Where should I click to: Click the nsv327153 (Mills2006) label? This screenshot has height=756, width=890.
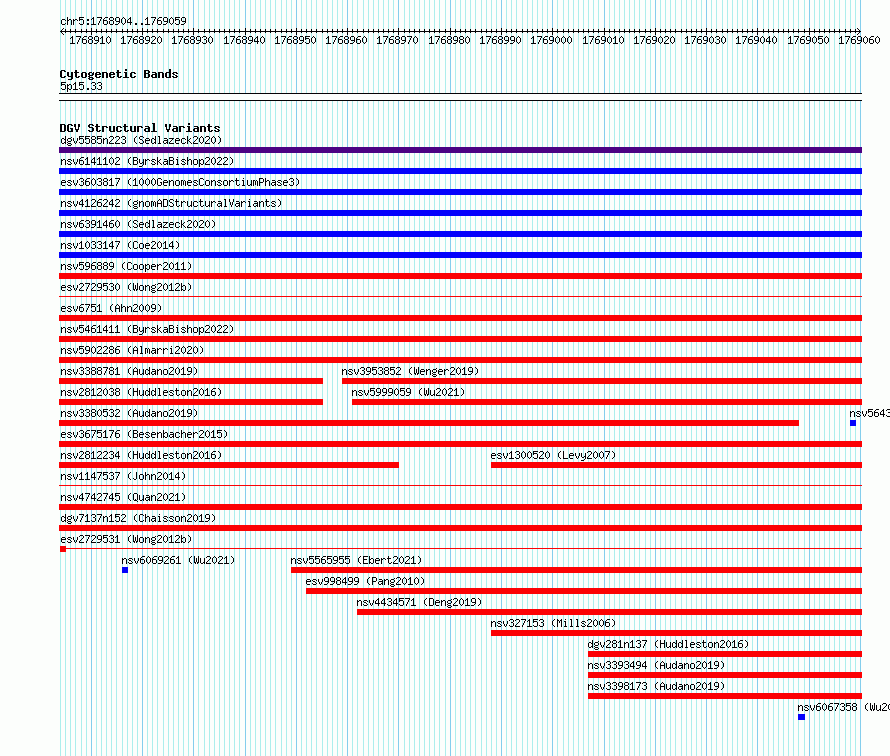tap(553, 623)
